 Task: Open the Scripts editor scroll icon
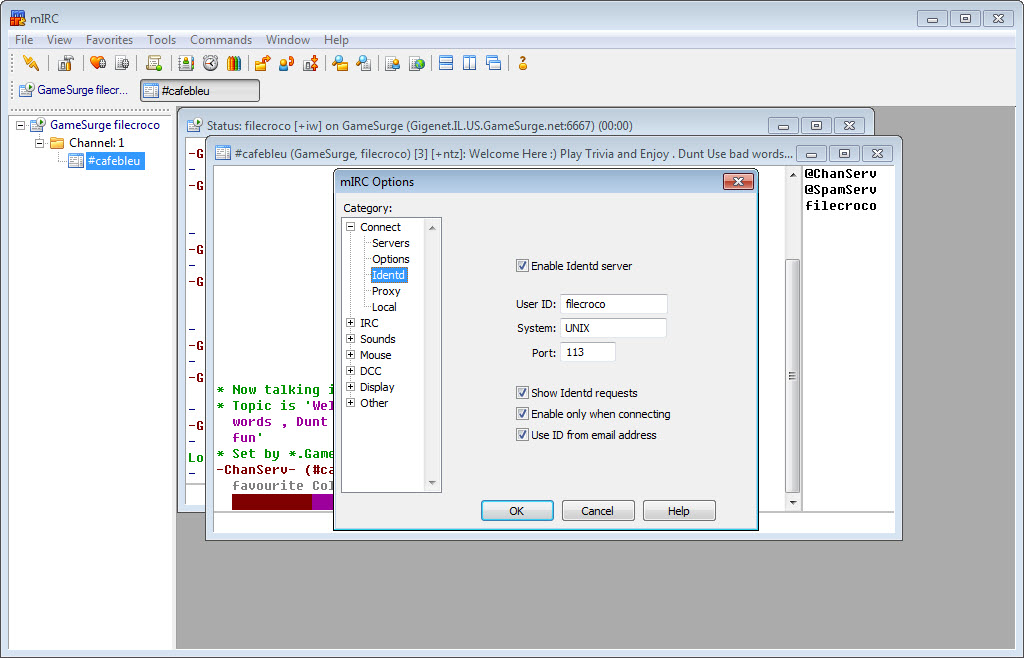coord(154,63)
